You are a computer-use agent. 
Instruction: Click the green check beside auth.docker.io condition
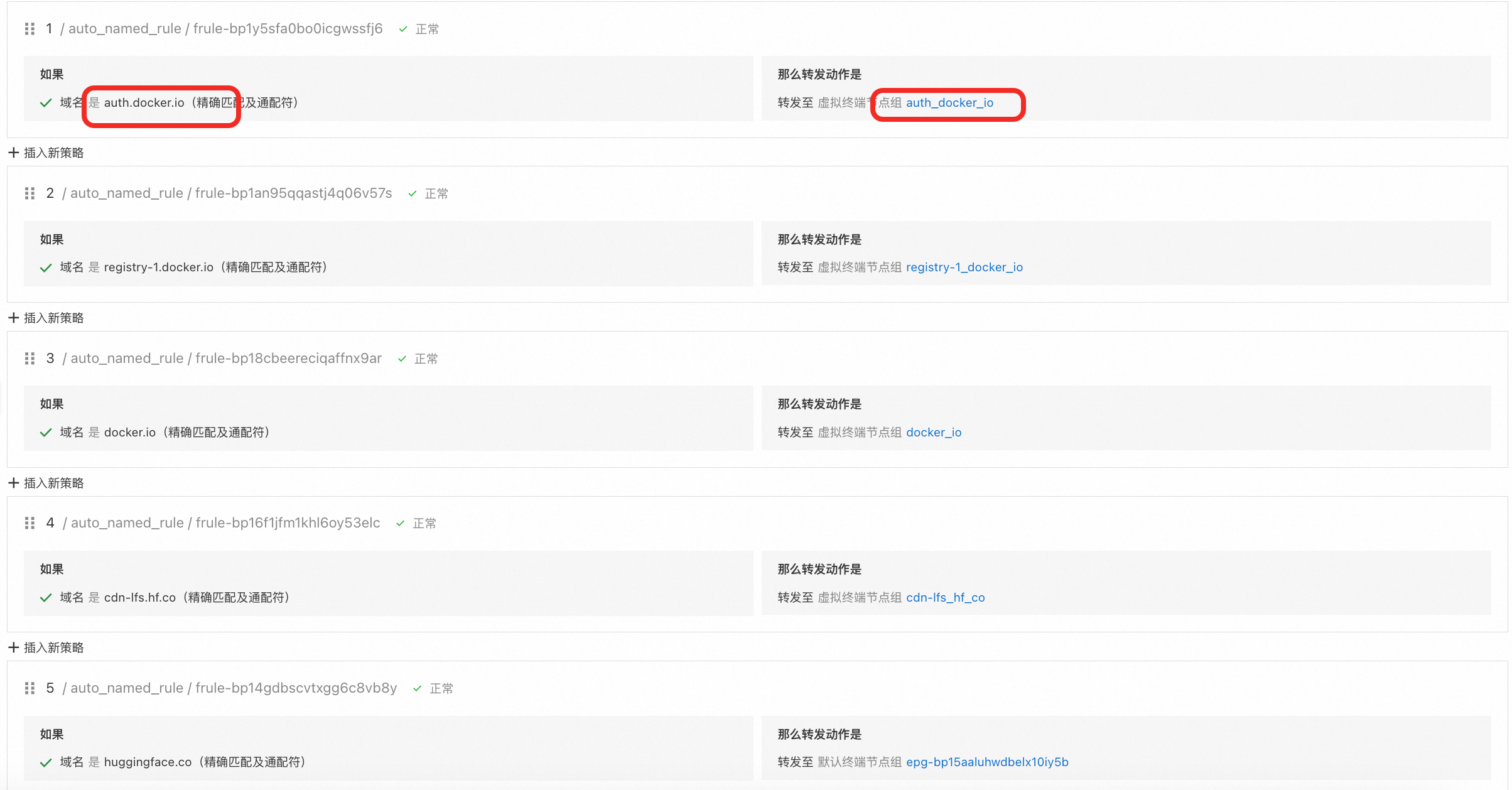tap(46, 103)
